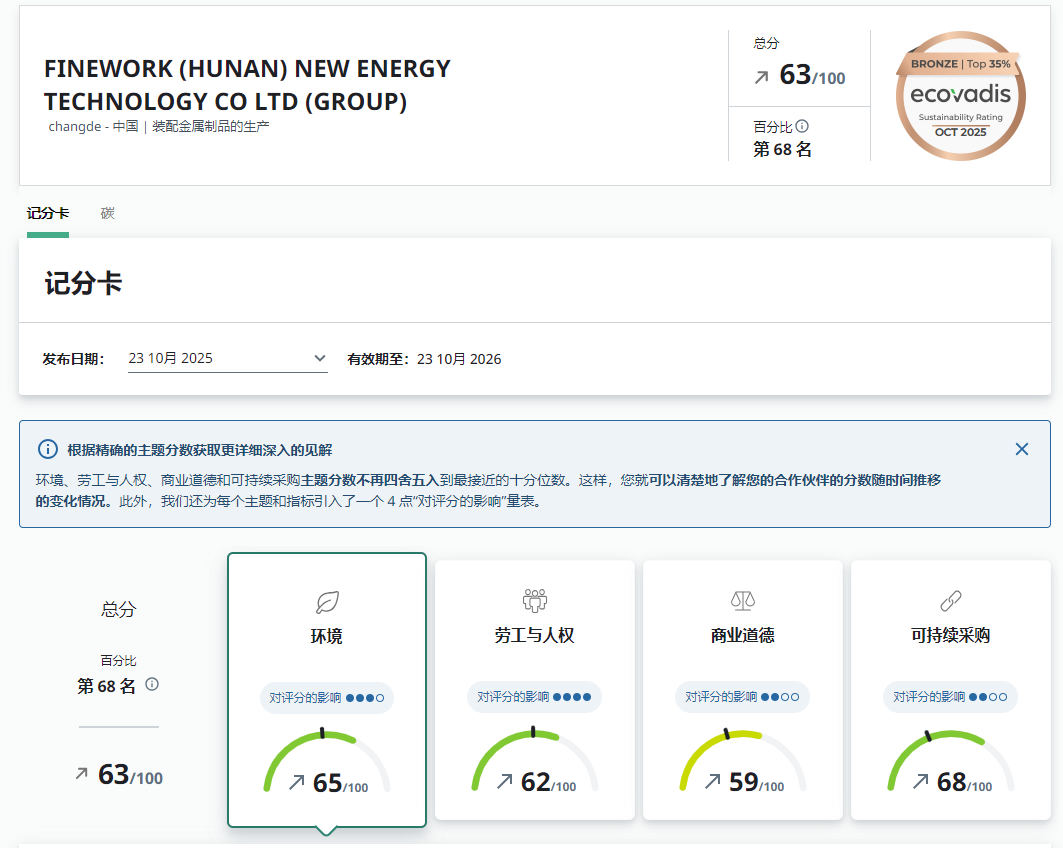Click 对评分的影响 pill on 可持续采购 card
Viewport: 1063px width, 848px height.
tap(951, 697)
